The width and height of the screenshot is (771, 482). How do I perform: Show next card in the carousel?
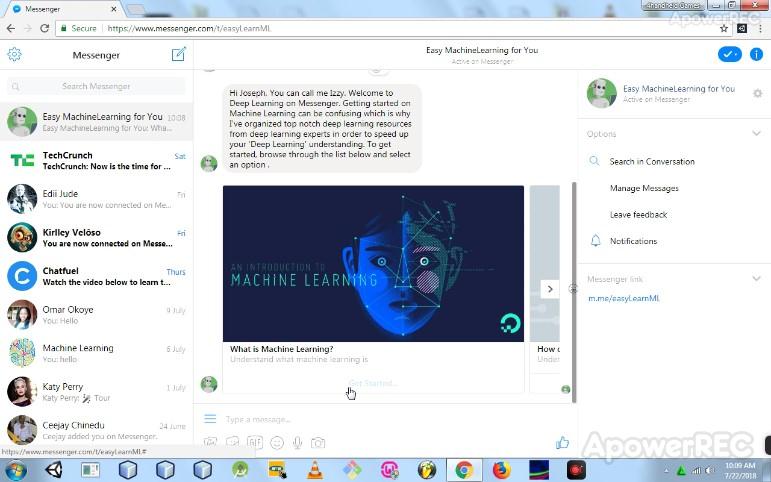tap(550, 289)
